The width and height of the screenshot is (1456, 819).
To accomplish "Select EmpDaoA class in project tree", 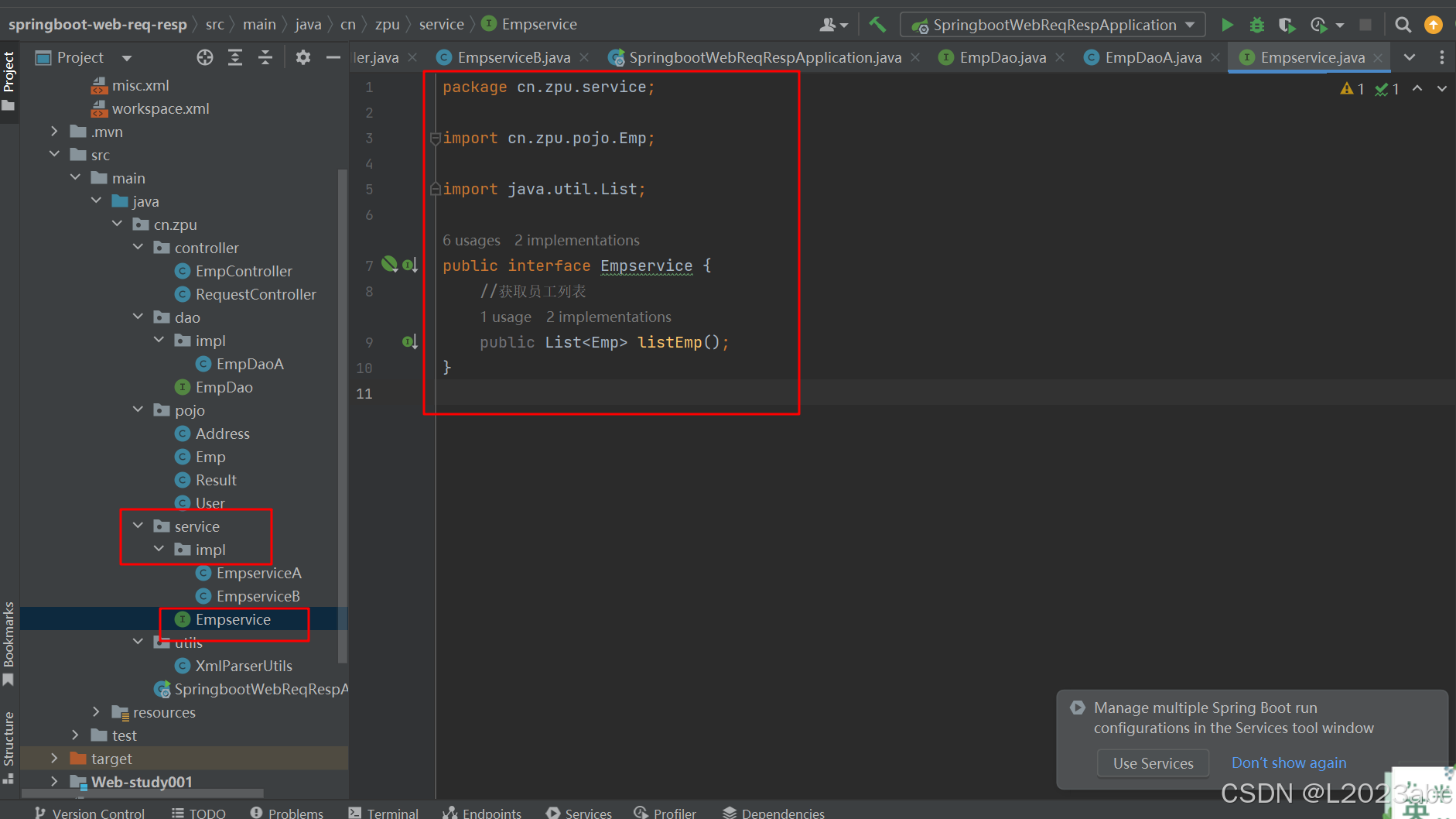I will click(x=250, y=364).
